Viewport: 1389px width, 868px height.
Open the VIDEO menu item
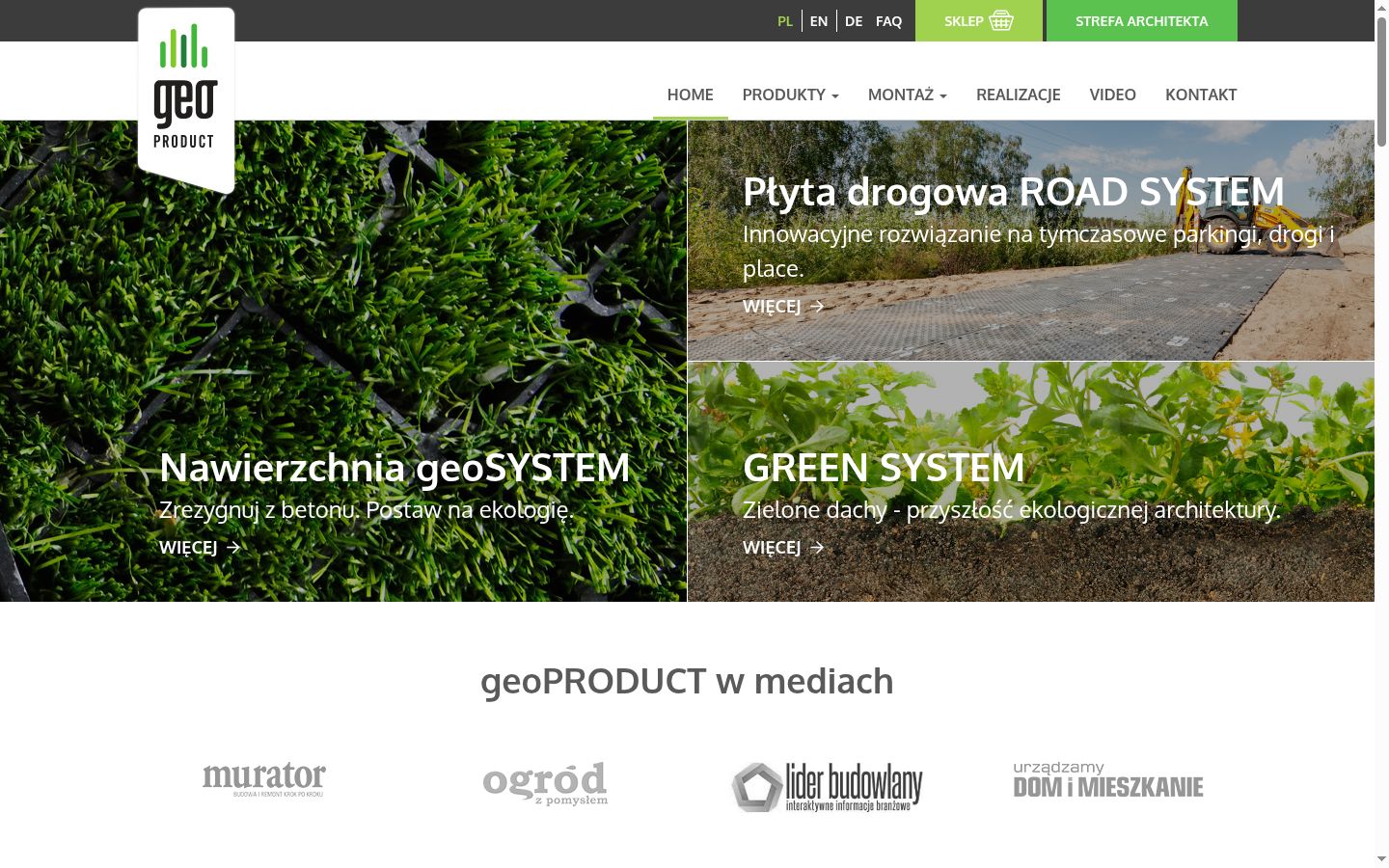click(x=1113, y=95)
